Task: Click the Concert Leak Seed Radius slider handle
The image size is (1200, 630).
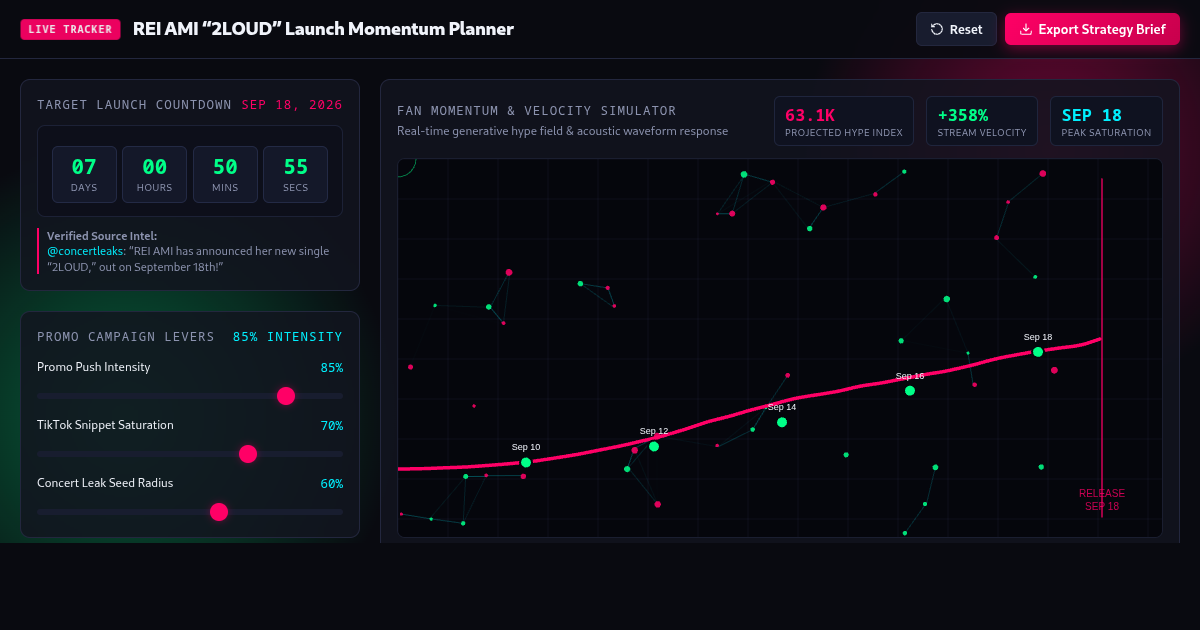Action: coord(219,512)
